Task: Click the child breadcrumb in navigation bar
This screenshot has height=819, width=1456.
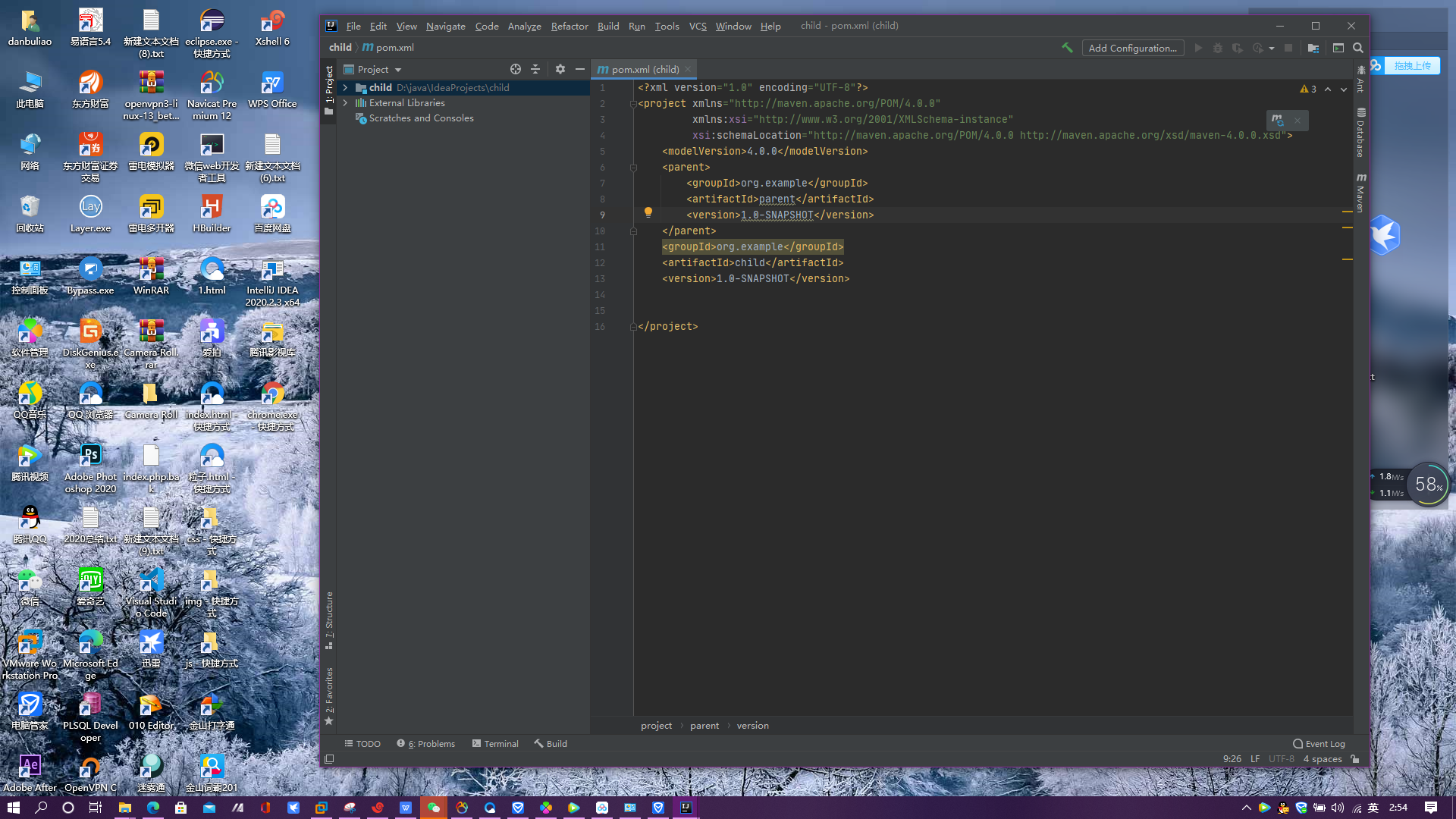Action: [340, 47]
